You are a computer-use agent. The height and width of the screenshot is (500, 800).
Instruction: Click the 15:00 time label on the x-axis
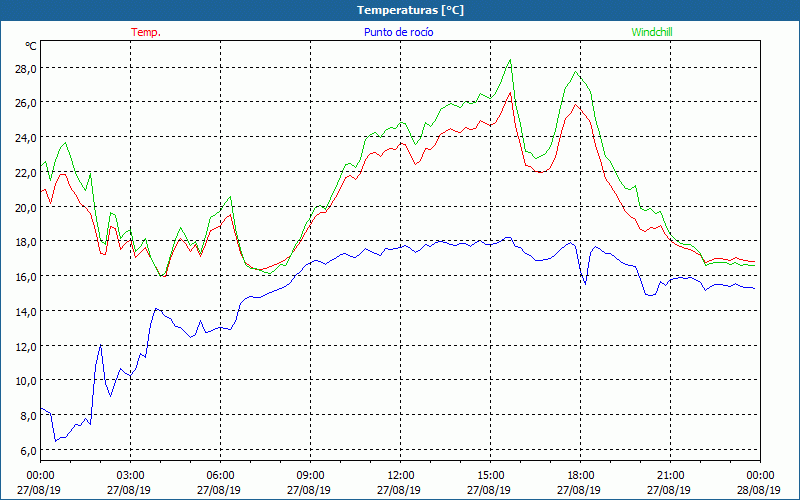tap(490, 476)
